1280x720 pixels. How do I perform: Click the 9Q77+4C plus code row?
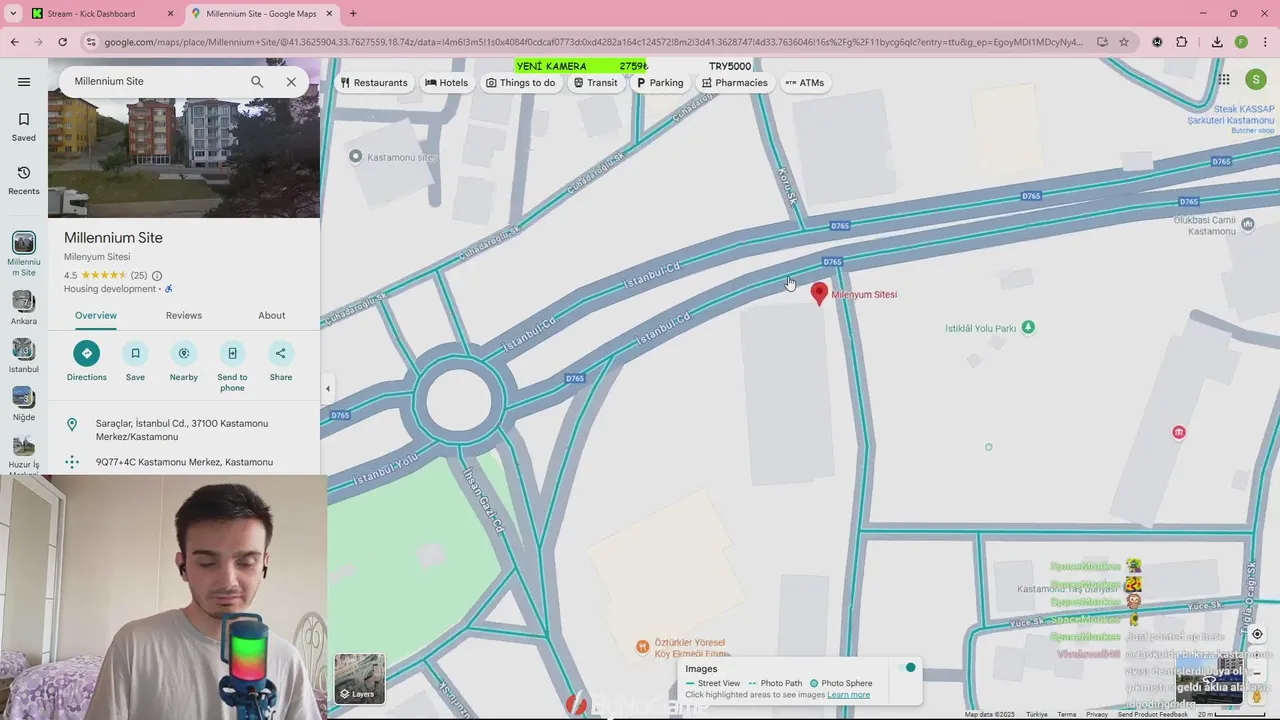184,462
